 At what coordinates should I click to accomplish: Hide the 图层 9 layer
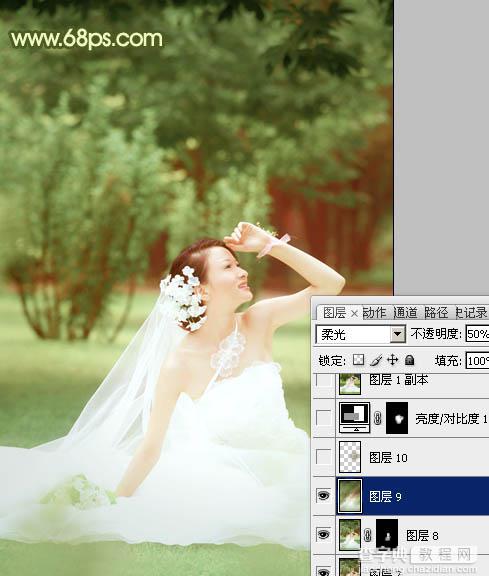[x=324, y=496]
